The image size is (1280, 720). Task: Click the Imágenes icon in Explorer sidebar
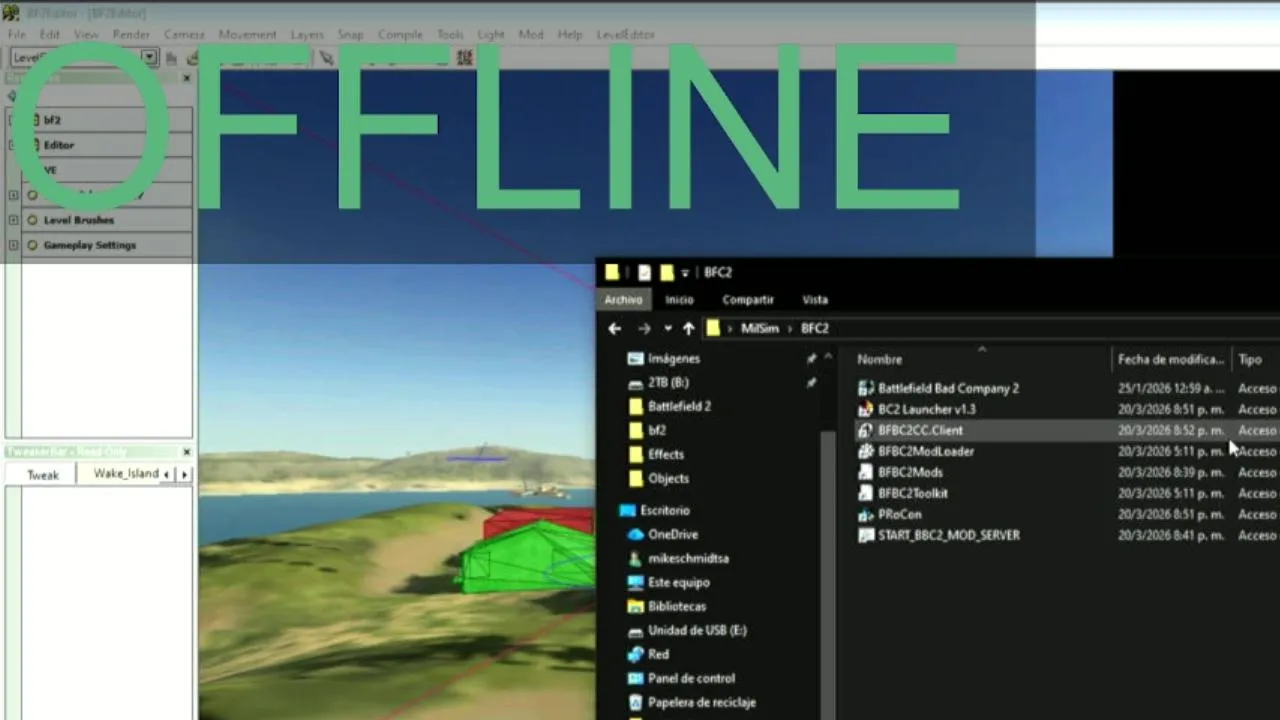(635, 358)
